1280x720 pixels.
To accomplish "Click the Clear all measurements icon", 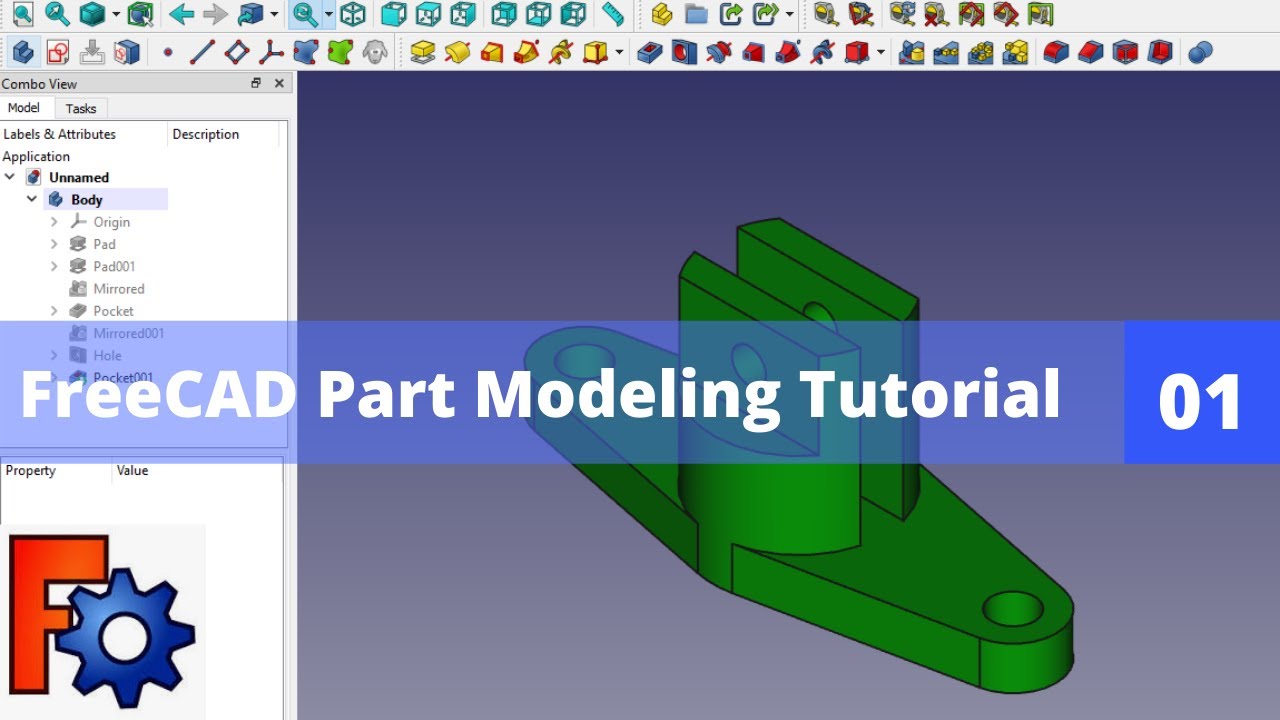I will click(936, 14).
